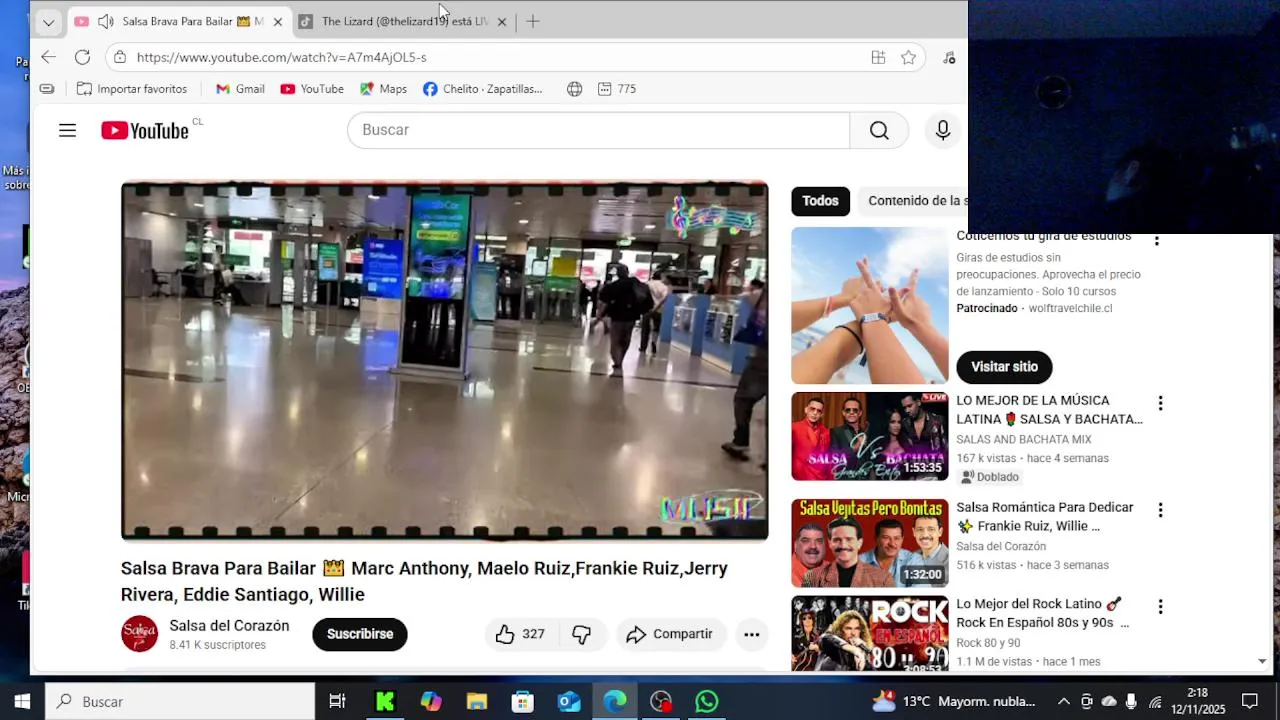Screen dimensions: 1280x720
Task: View site information lock icon
Action: (x=120, y=57)
